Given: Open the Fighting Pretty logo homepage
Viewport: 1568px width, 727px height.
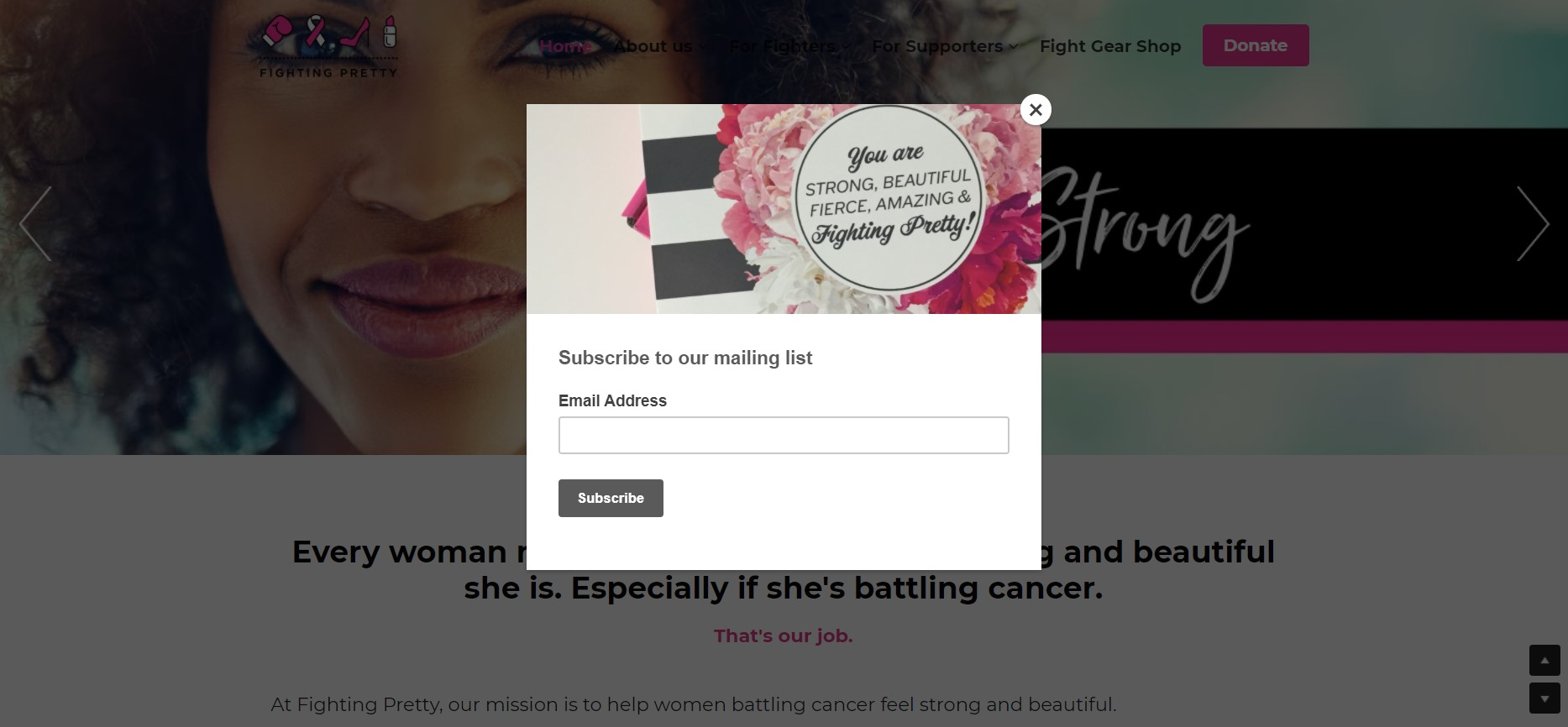Looking at the screenshot, I should pyautogui.click(x=328, y=46).
